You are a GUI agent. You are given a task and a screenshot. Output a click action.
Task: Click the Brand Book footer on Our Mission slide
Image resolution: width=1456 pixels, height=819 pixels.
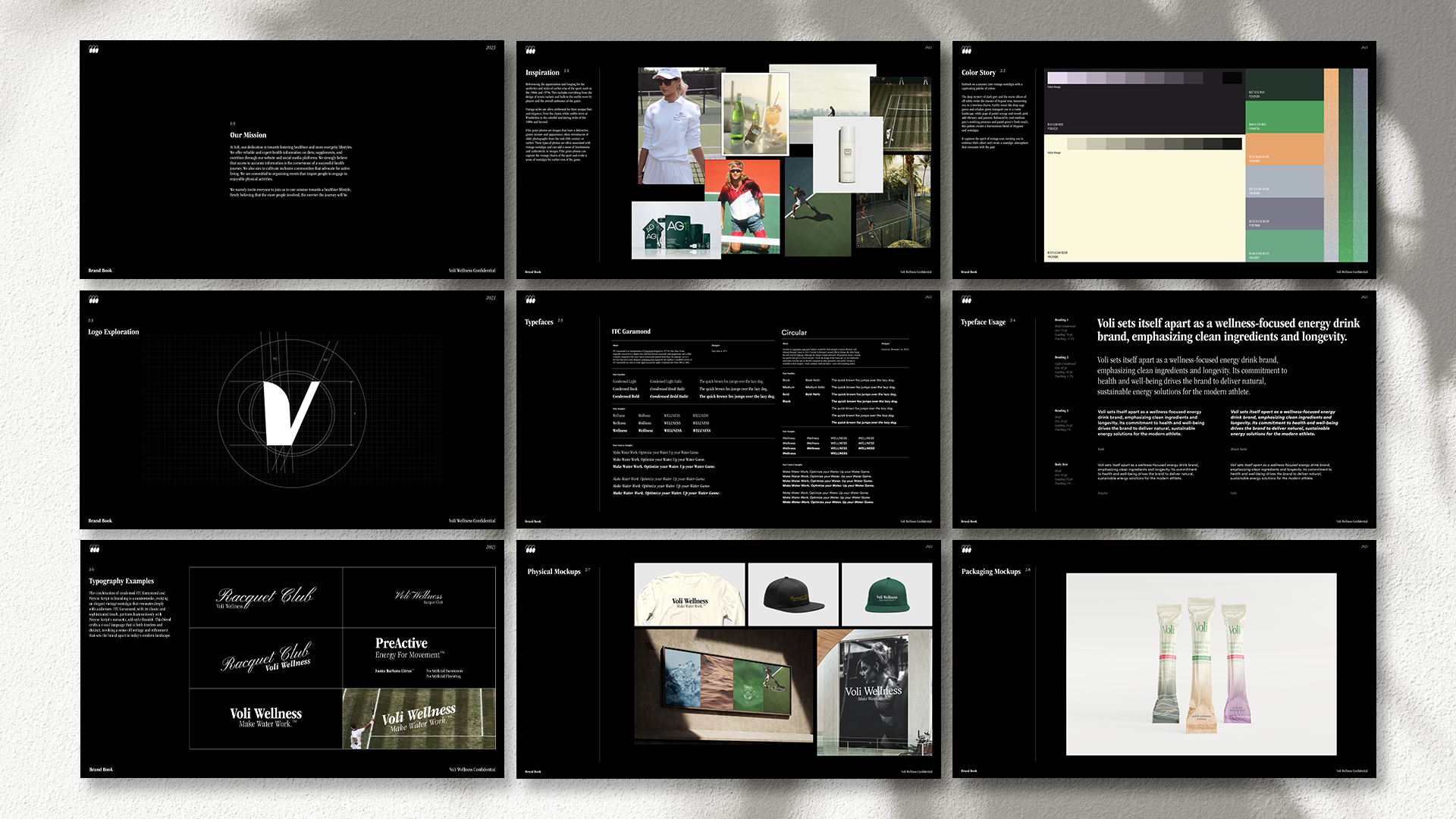[100, 271]
